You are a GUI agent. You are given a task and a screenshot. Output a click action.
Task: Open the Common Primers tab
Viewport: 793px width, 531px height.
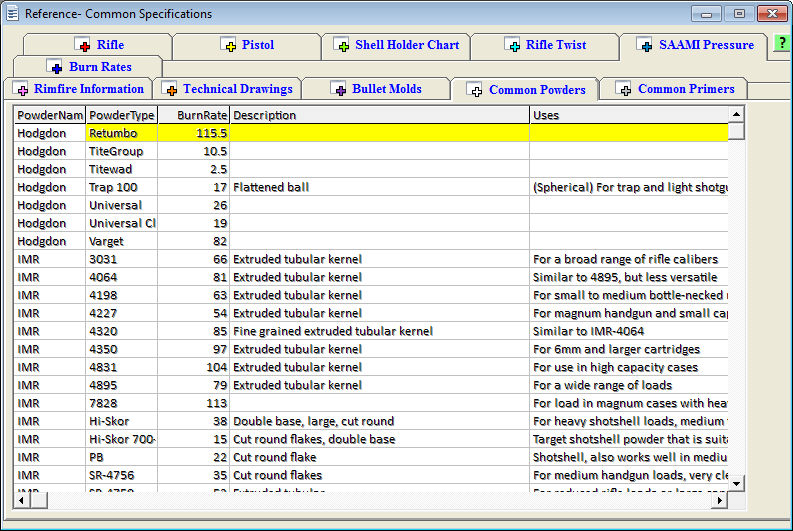[x=675, y=89]
